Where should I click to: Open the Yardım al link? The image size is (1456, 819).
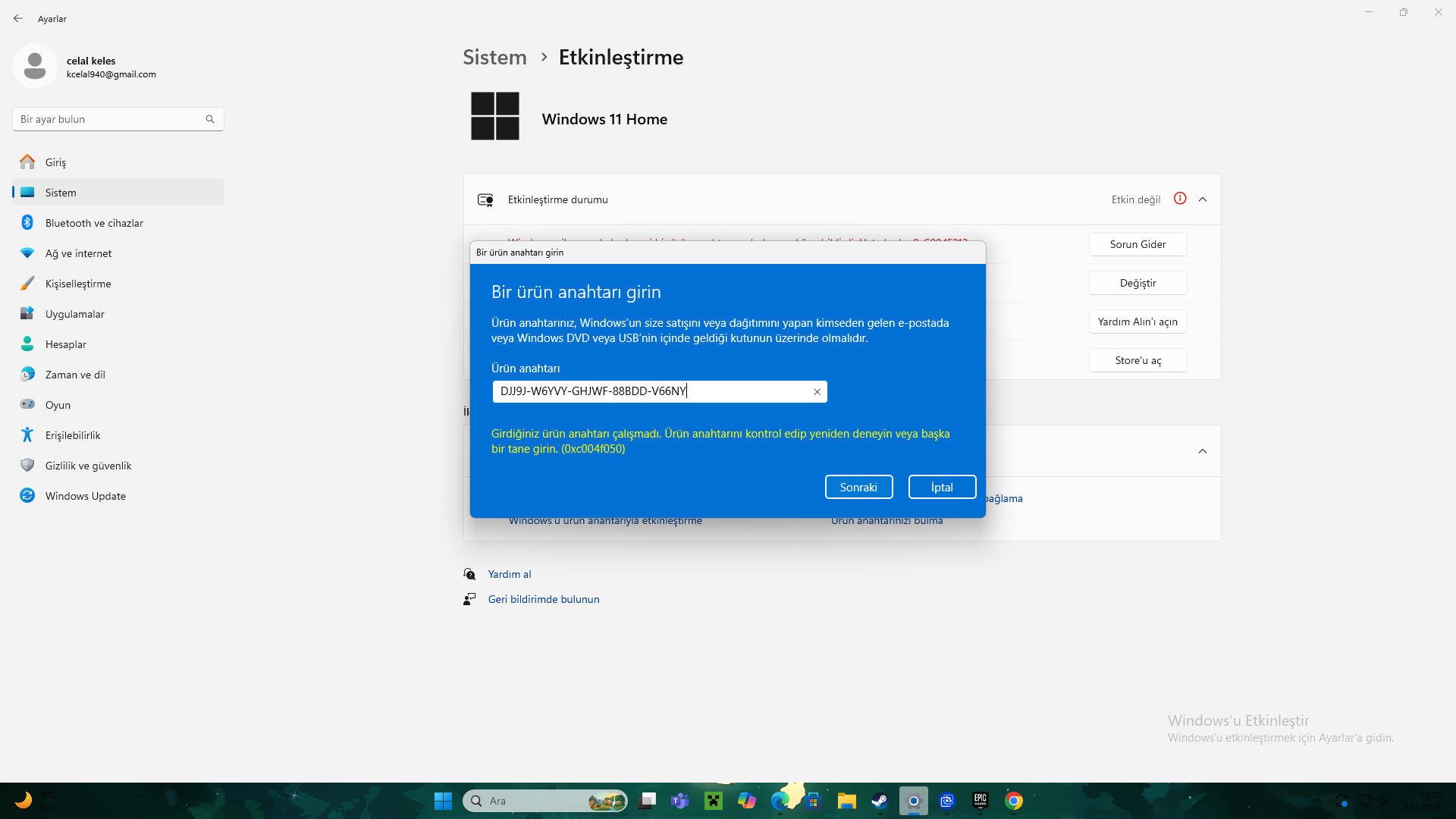(510, 574)
